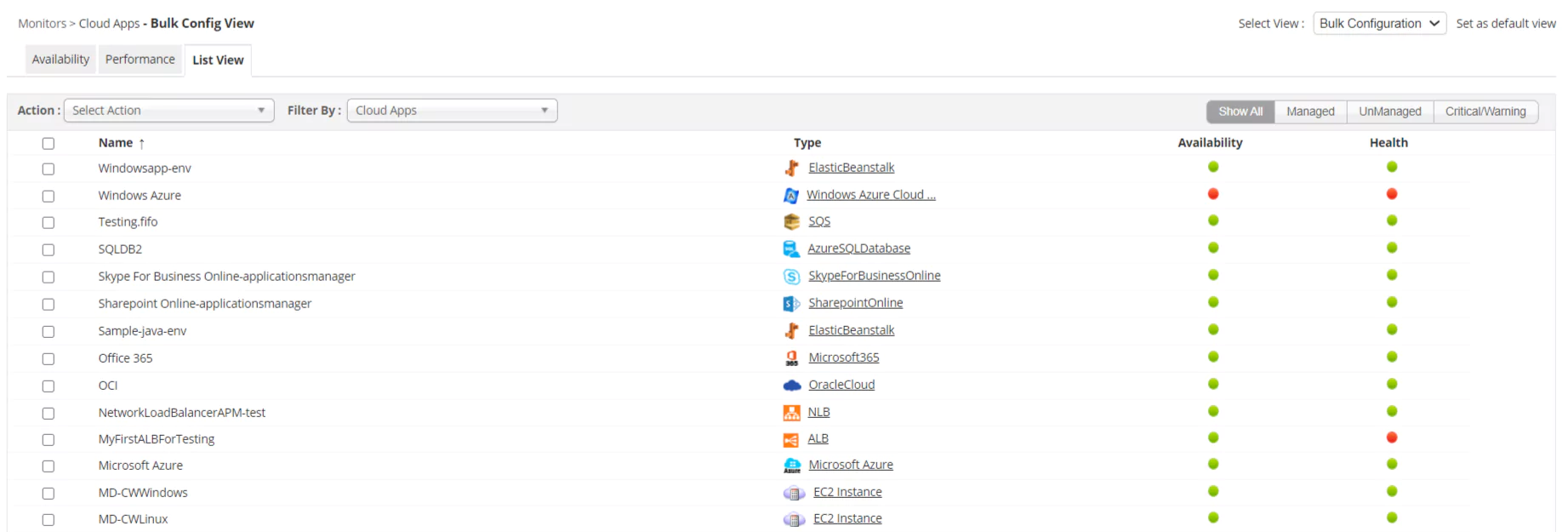
Task: Click the Microsoft365 type icon
Action: (791, 358)
